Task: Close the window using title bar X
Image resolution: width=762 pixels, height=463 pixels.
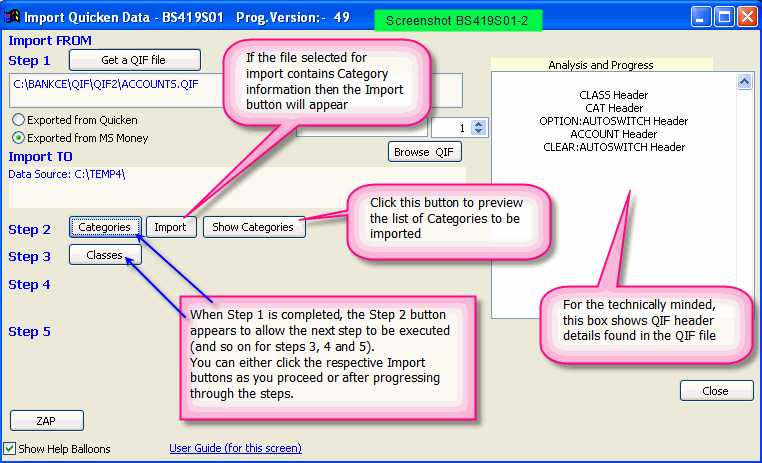Action: point(747,17)
